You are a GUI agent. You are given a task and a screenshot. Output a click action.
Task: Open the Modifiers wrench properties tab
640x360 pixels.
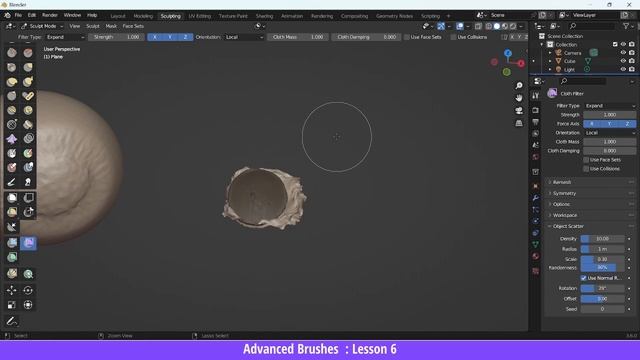pyautogui.click(x=536, y=198)
